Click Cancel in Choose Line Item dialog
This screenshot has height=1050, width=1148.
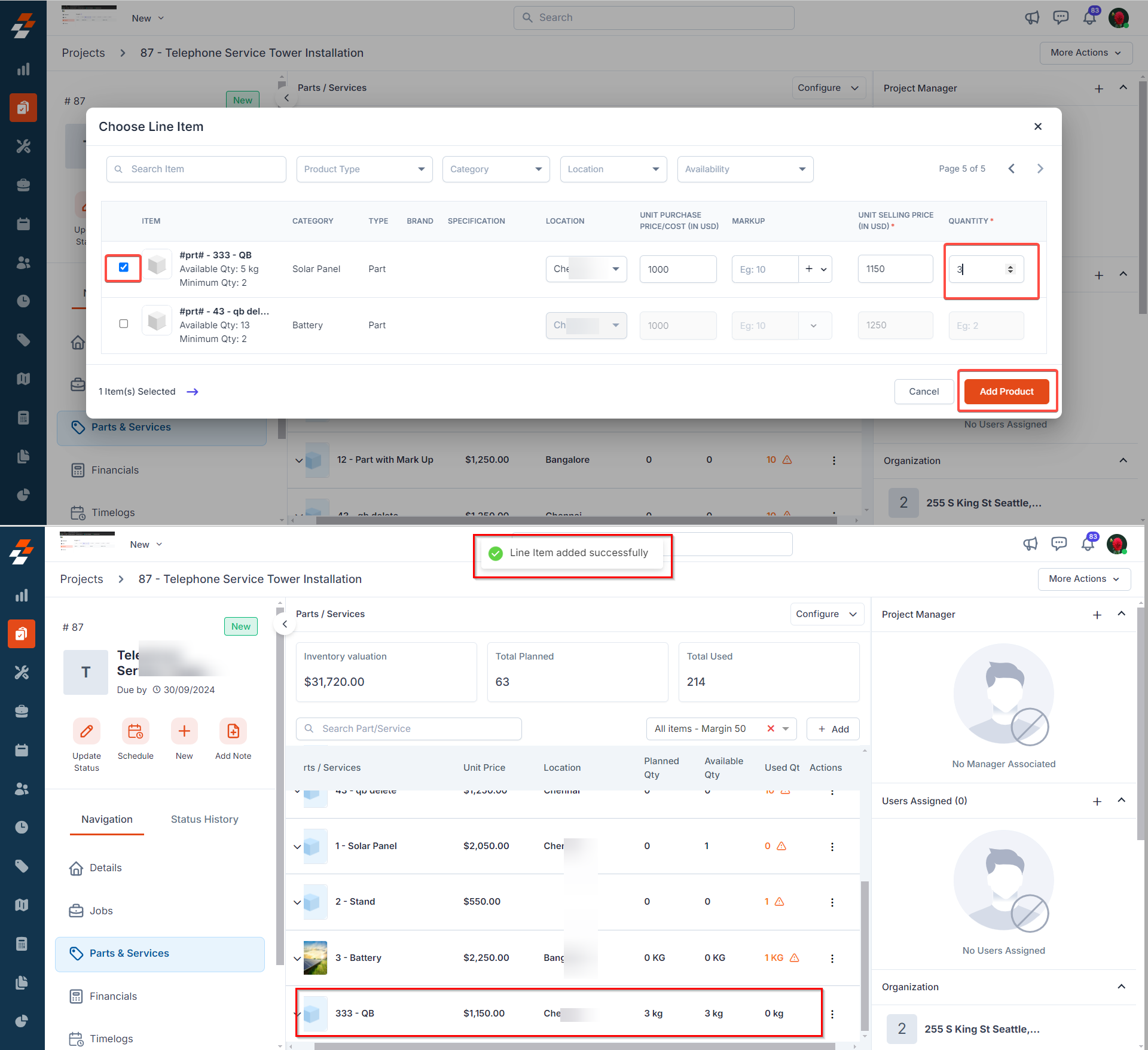tap(923, 392)
